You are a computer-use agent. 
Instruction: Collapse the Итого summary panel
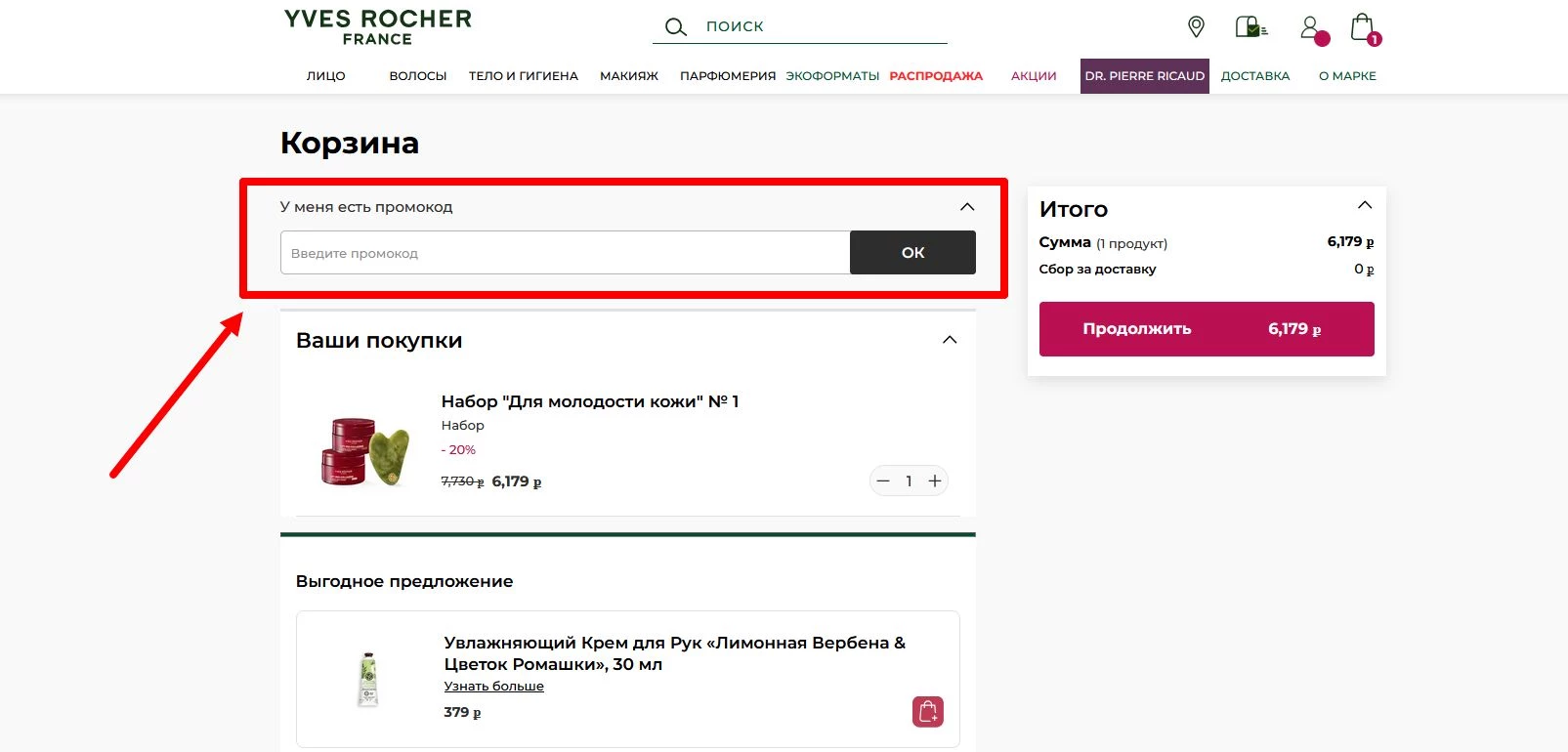1364,205
